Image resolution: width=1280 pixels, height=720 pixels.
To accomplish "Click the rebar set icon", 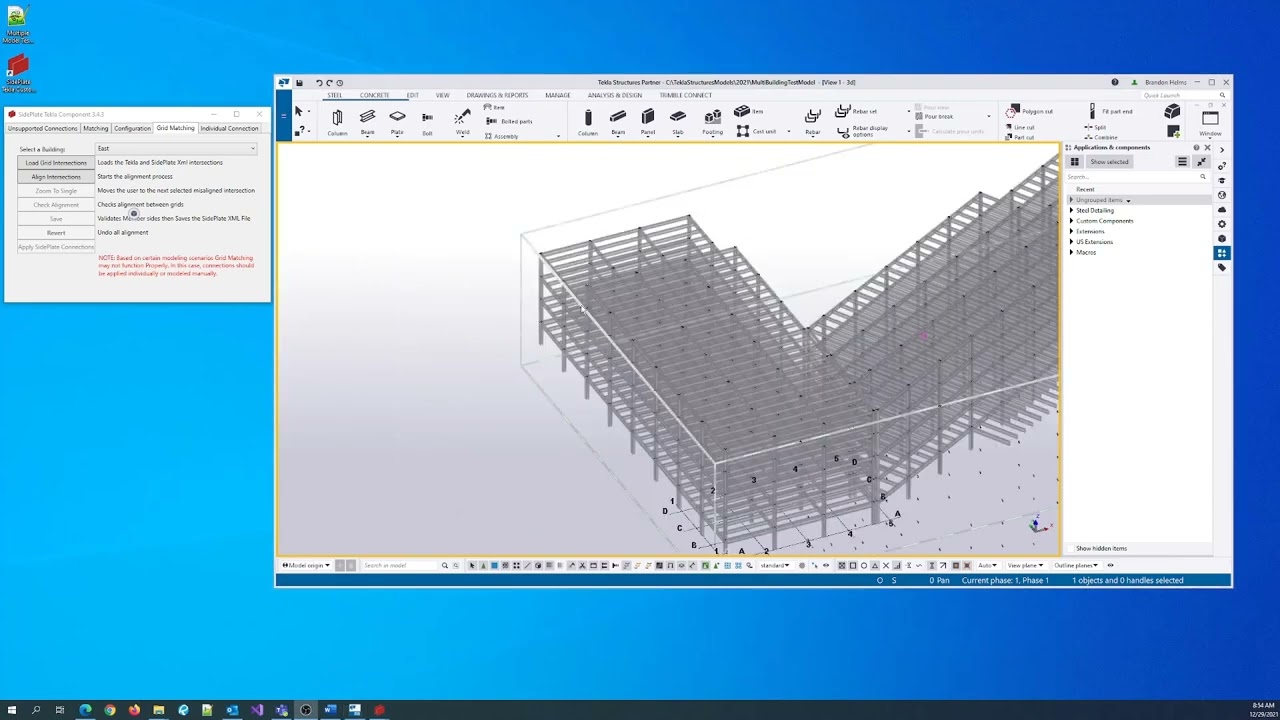I will (x=843, y=111).
